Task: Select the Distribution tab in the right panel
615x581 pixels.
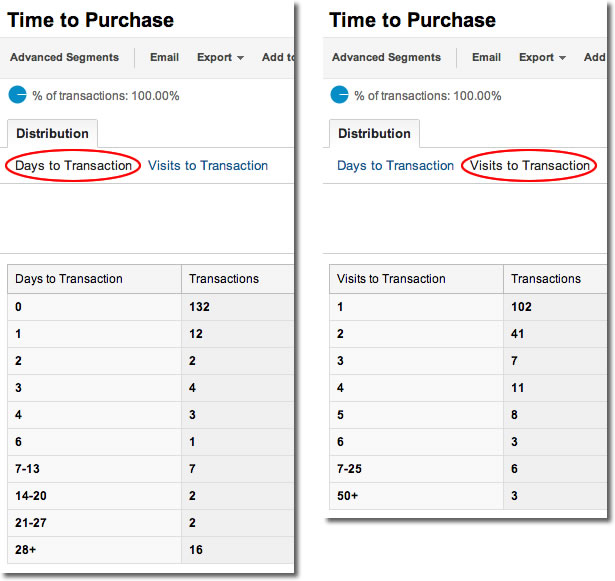Action: coord(374,134)
